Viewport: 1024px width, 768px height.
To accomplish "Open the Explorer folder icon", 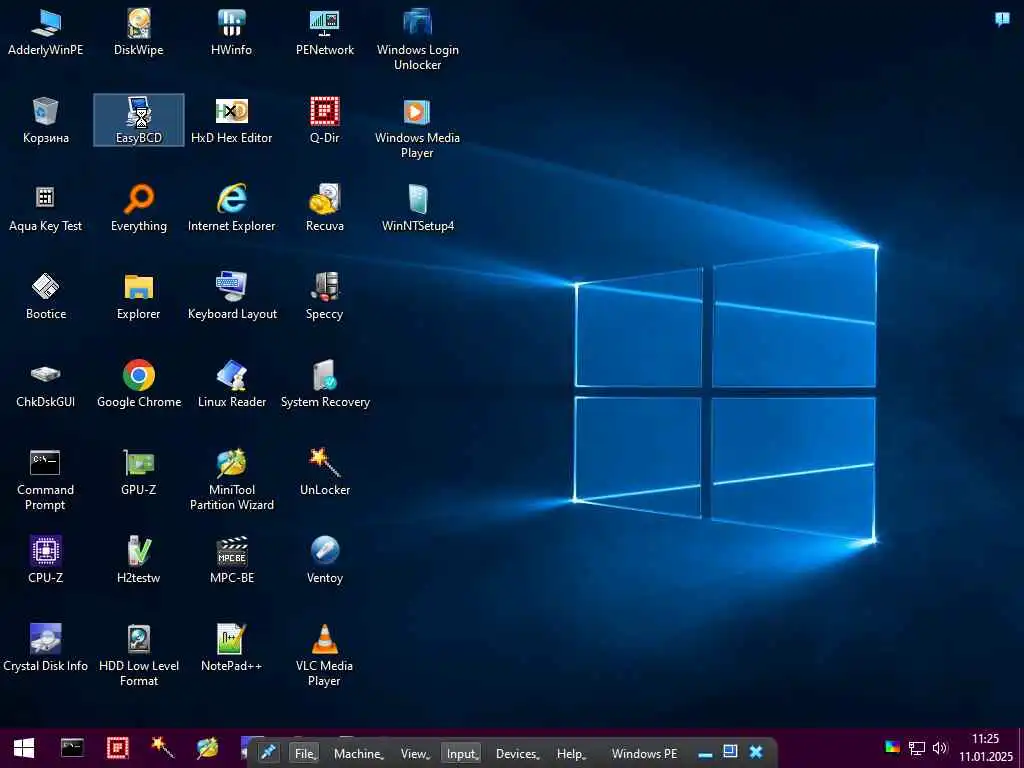I will click(x=138, y=297).
